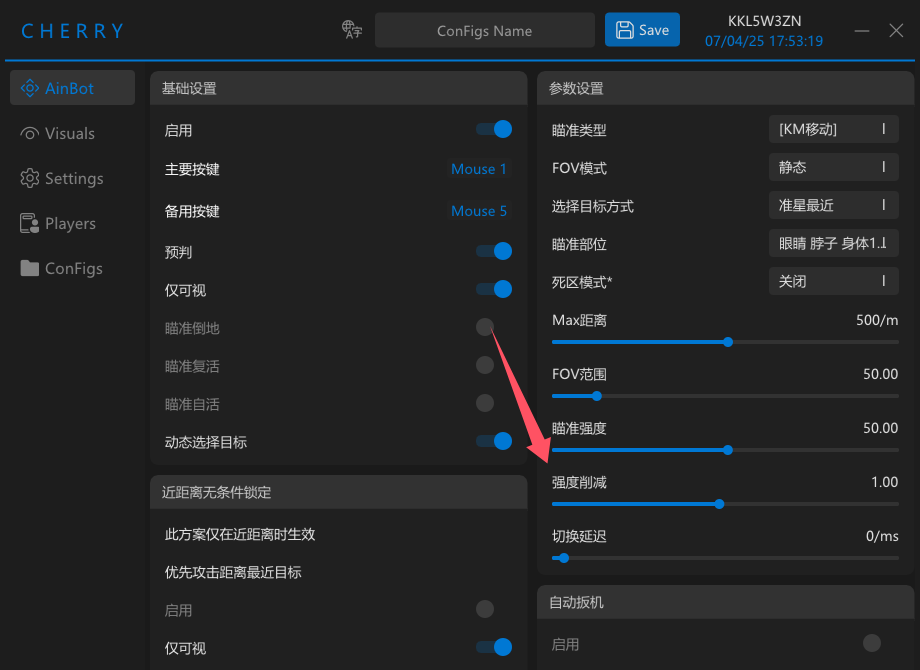The height and width of the screenshot is (670, 920).
Task: Click the FOV范围 slider handle
Action: tap(597, 396)
